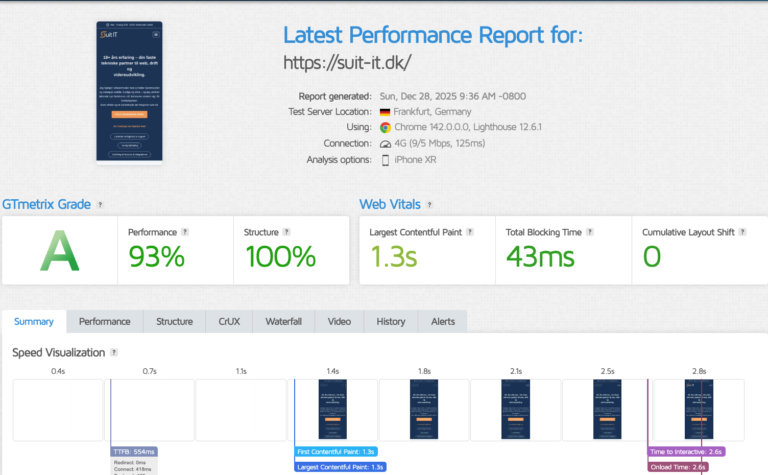This screenshot has width=768, height=475.
Task: Open the Structure tab
Action: point(174,321)
